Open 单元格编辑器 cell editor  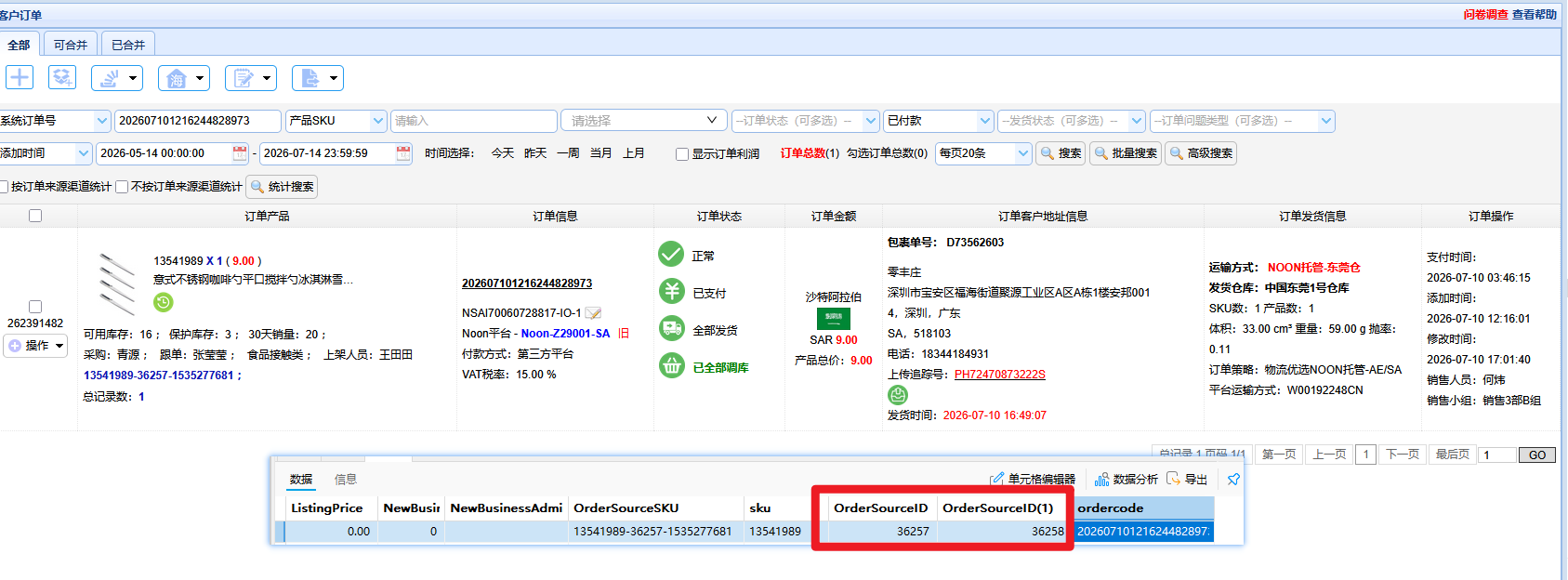(1033, 480)
